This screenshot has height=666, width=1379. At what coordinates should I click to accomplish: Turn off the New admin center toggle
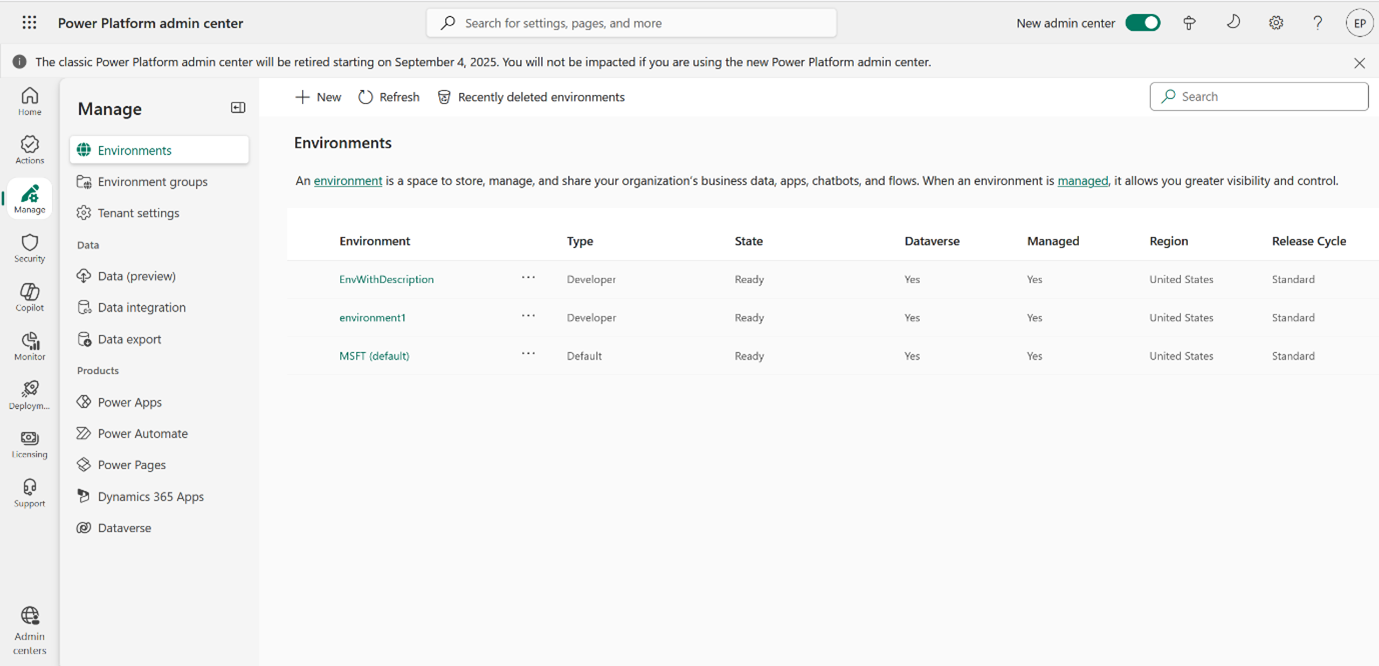tap(1142, 23)
